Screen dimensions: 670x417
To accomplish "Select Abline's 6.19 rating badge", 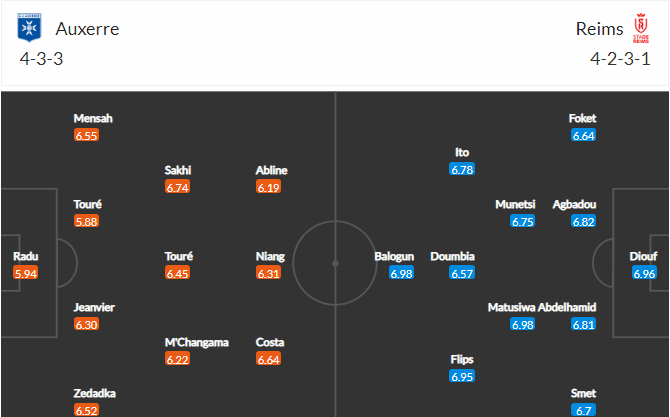I will [268, 187].
